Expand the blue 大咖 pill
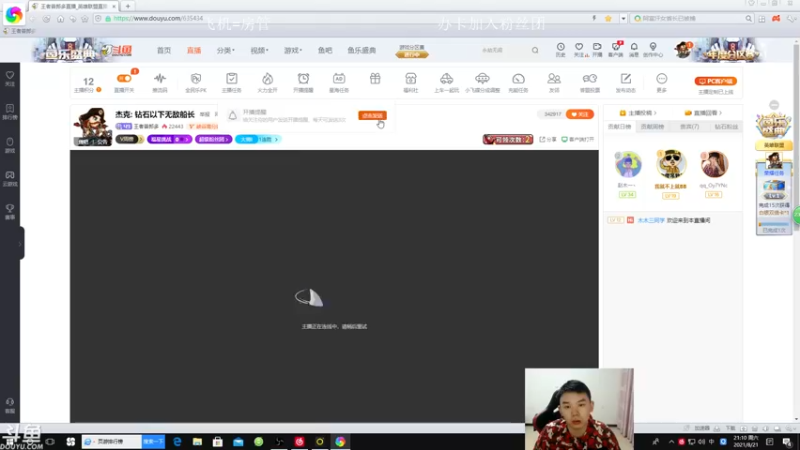 (x=258, y=139)
